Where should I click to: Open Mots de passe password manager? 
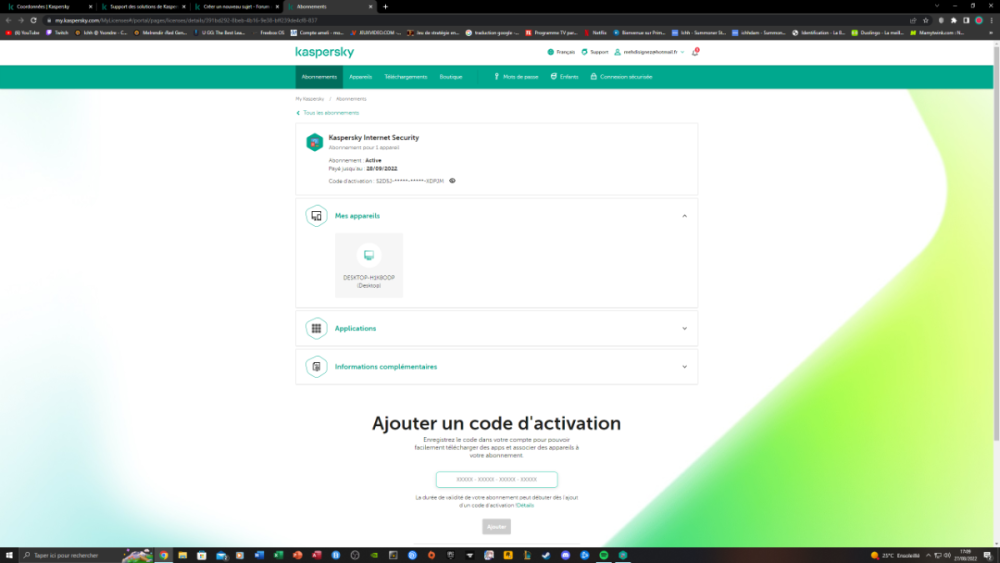coord(517,77)
